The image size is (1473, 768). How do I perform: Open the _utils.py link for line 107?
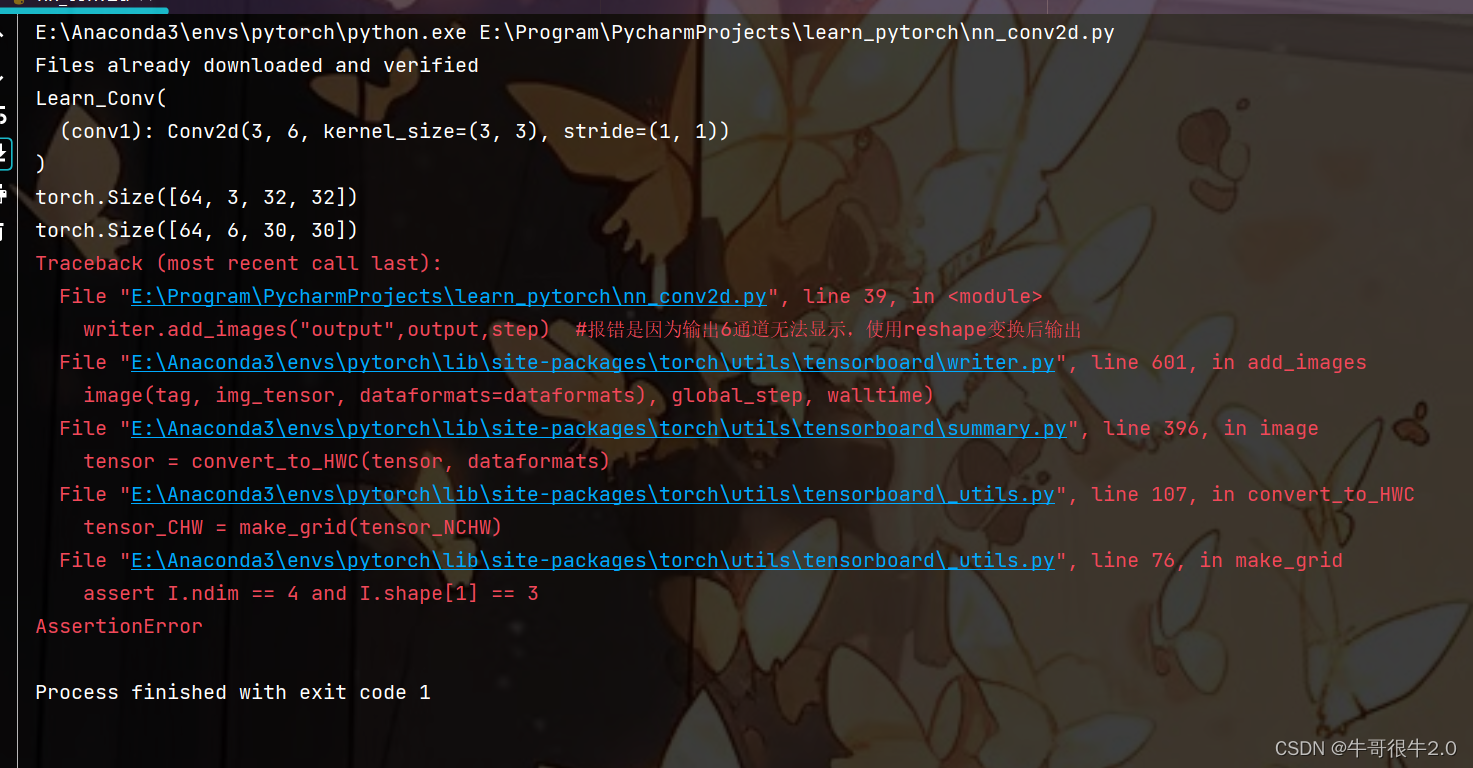point(593,494)
